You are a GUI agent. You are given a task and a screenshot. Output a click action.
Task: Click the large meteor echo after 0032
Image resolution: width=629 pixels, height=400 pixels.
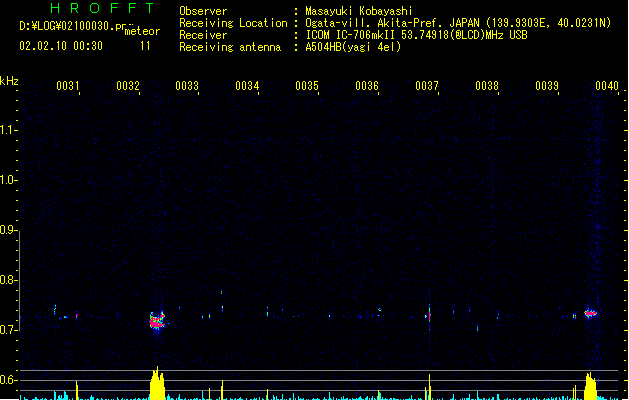pyautogui.click(x=157, y=321)
